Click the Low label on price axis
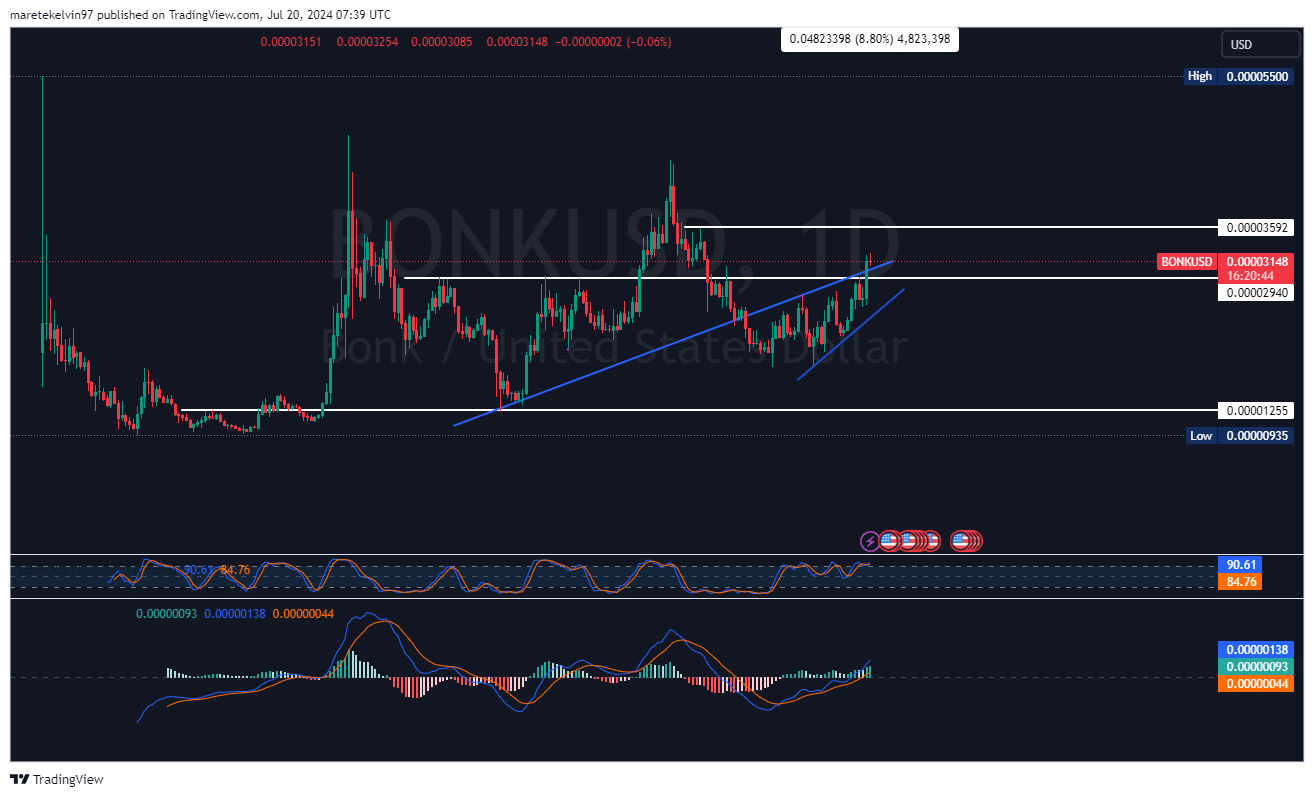The height and width of the screenshot is (797, 1314). [x=1201, y=435]
